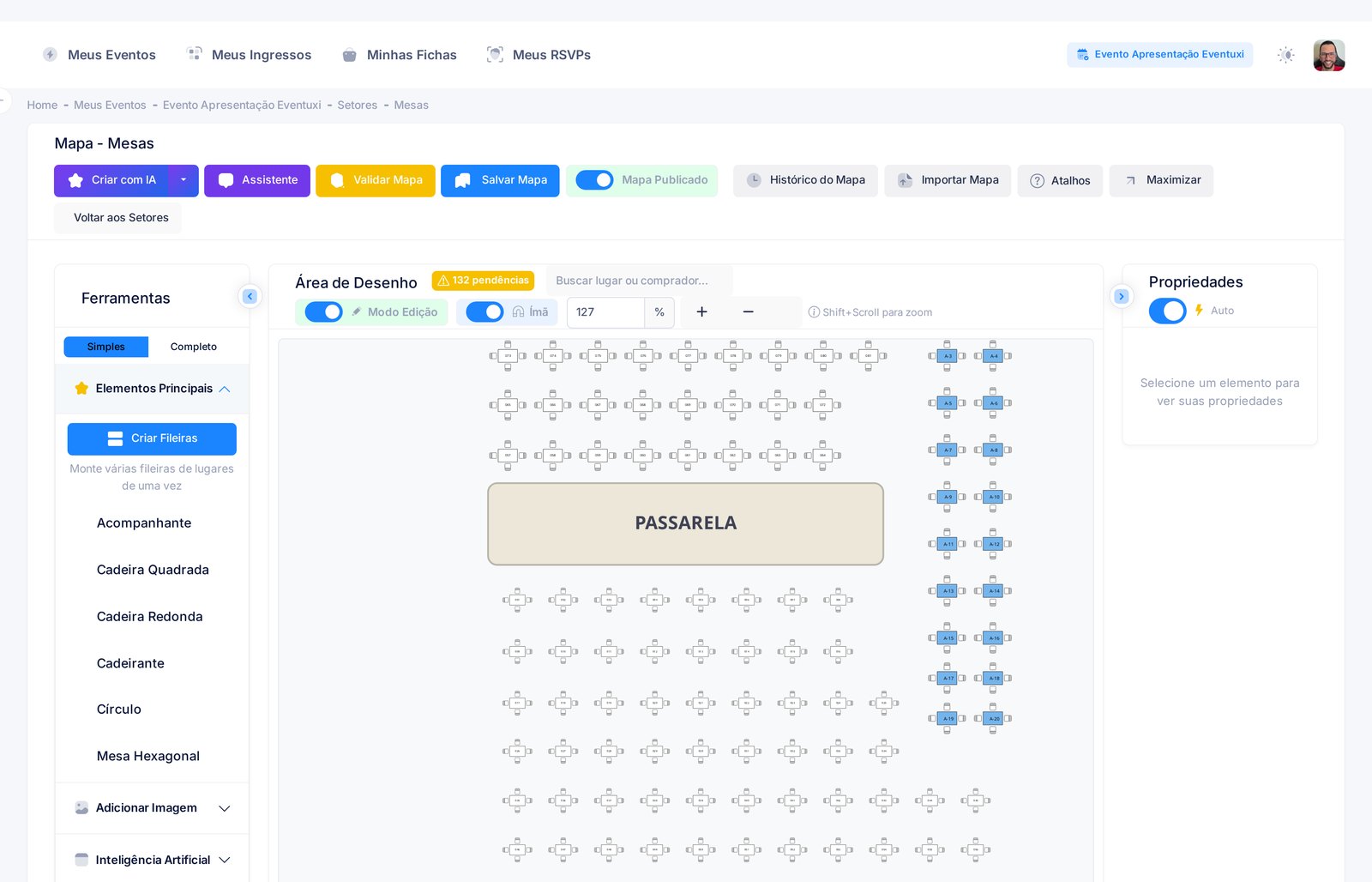
Task: Choose the Cadeira Redonda element
Action: pos(150,617)
